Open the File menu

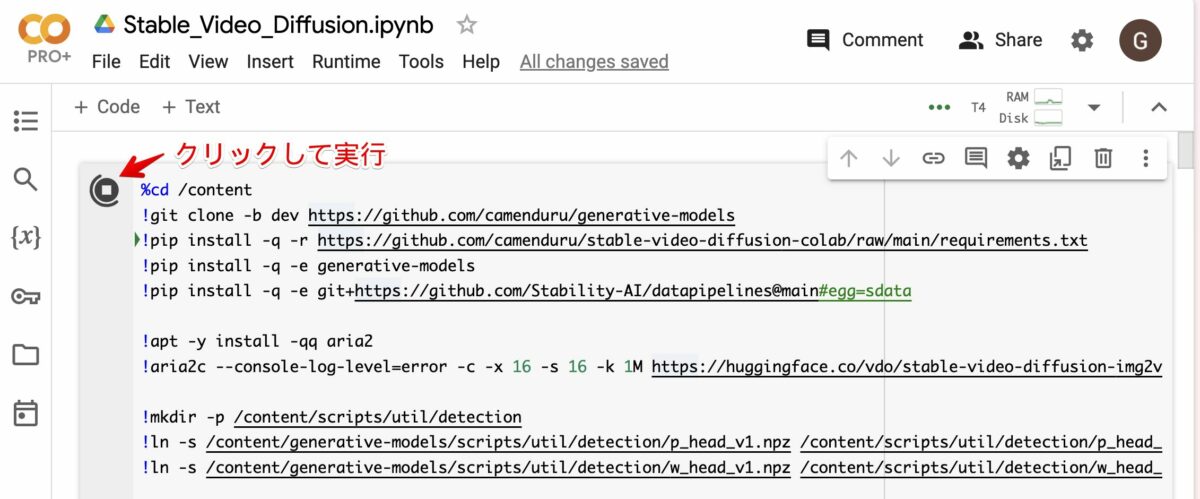tap(106, 62)
